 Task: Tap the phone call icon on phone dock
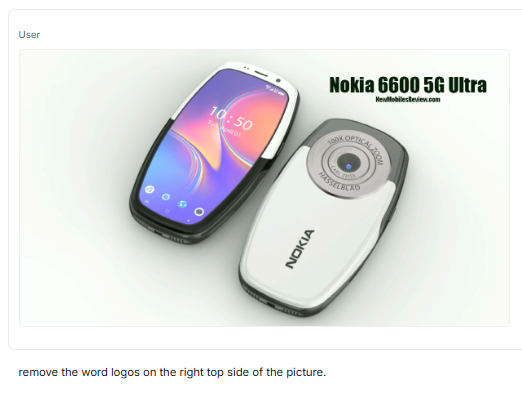tap(150, 189)
